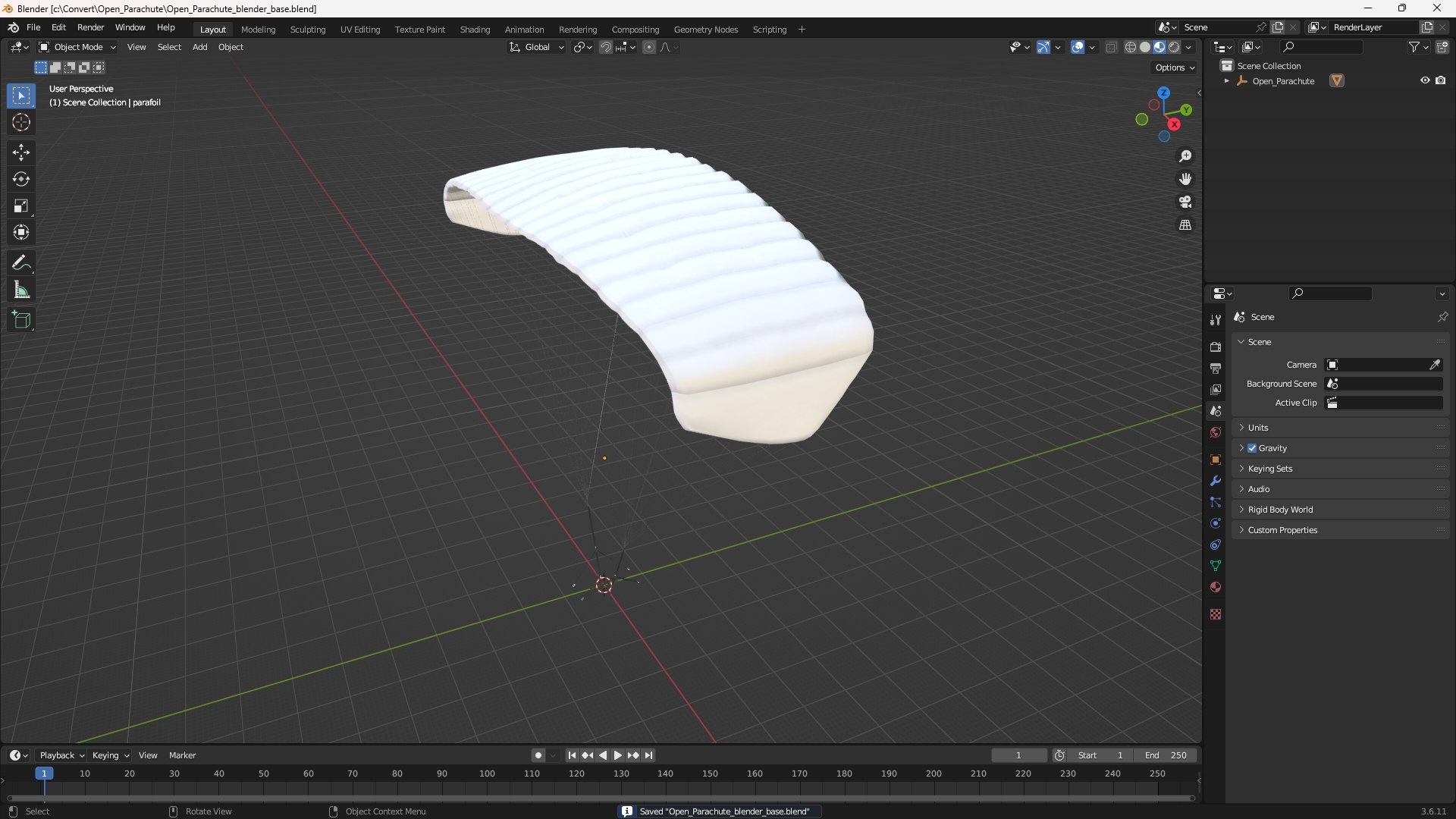Viewport: 1456px width, 819px height.
Task: Click the timeline playhead at frame 1
Action: tap(44, 773)
